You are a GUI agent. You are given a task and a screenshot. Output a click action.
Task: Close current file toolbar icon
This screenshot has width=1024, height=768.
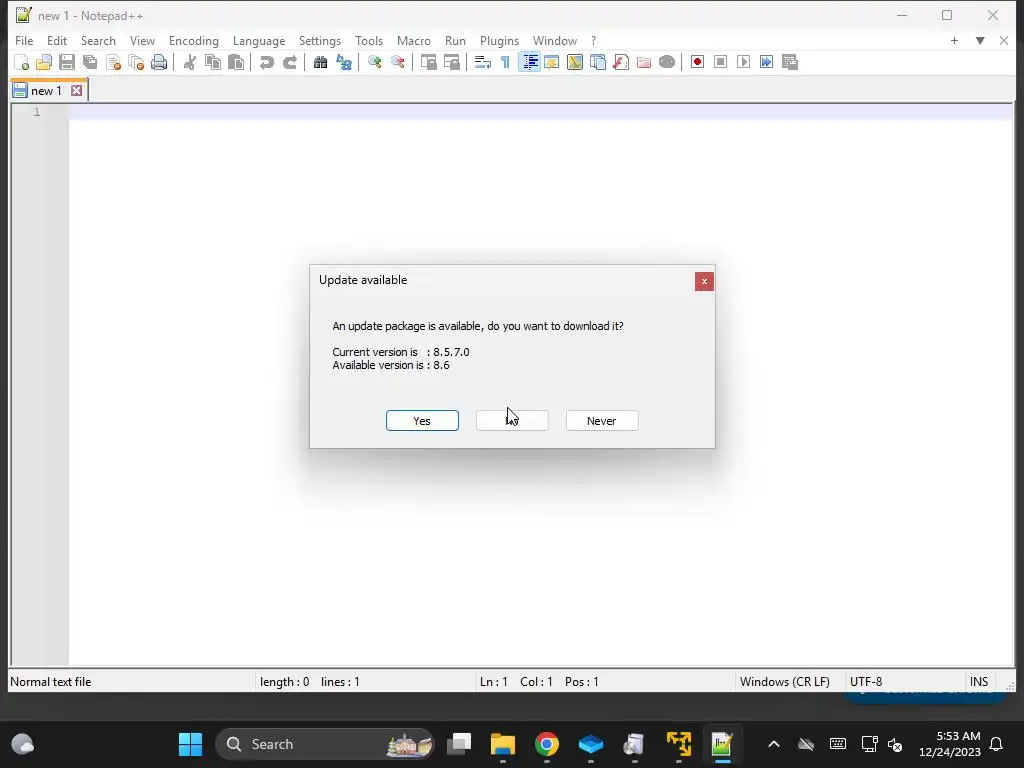pyautogui.click(x=113, y=62)
